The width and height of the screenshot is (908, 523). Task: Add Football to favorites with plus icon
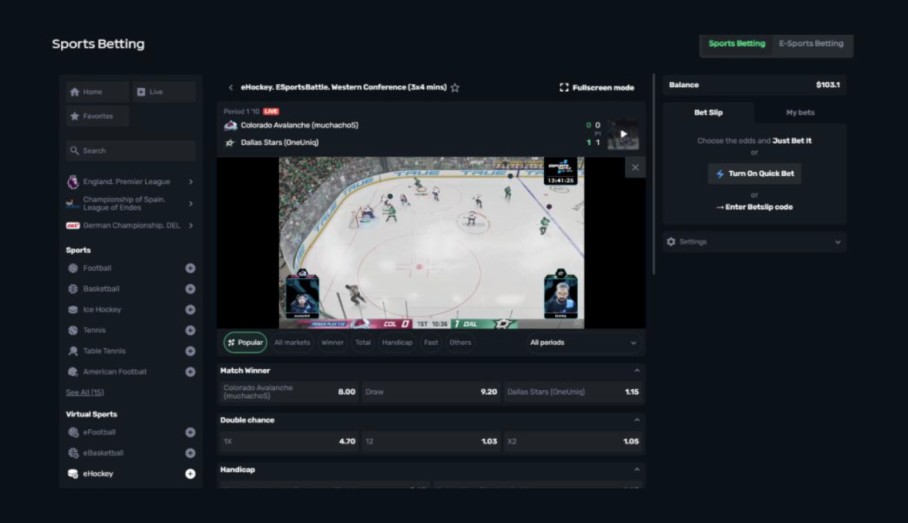tap(190, 268)
